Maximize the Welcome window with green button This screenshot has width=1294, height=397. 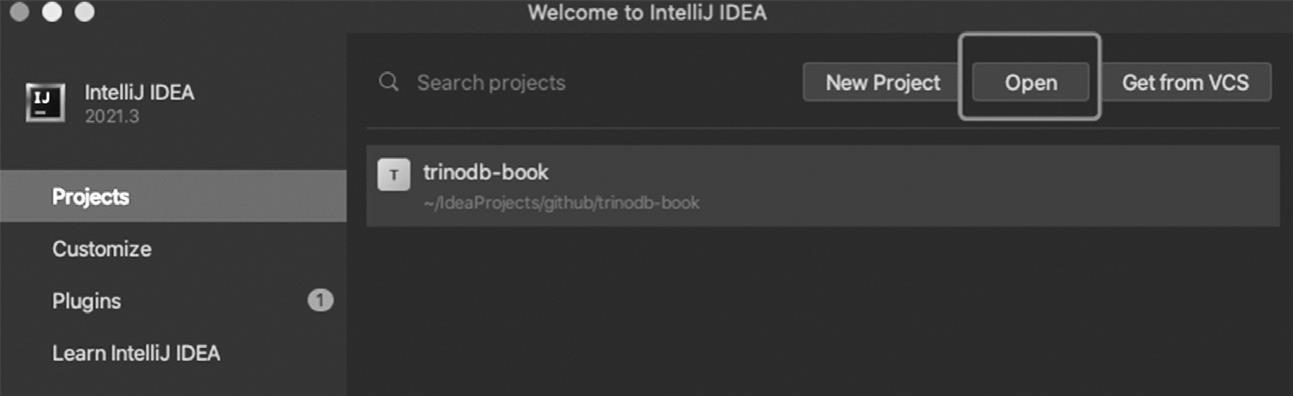point(84,13)
